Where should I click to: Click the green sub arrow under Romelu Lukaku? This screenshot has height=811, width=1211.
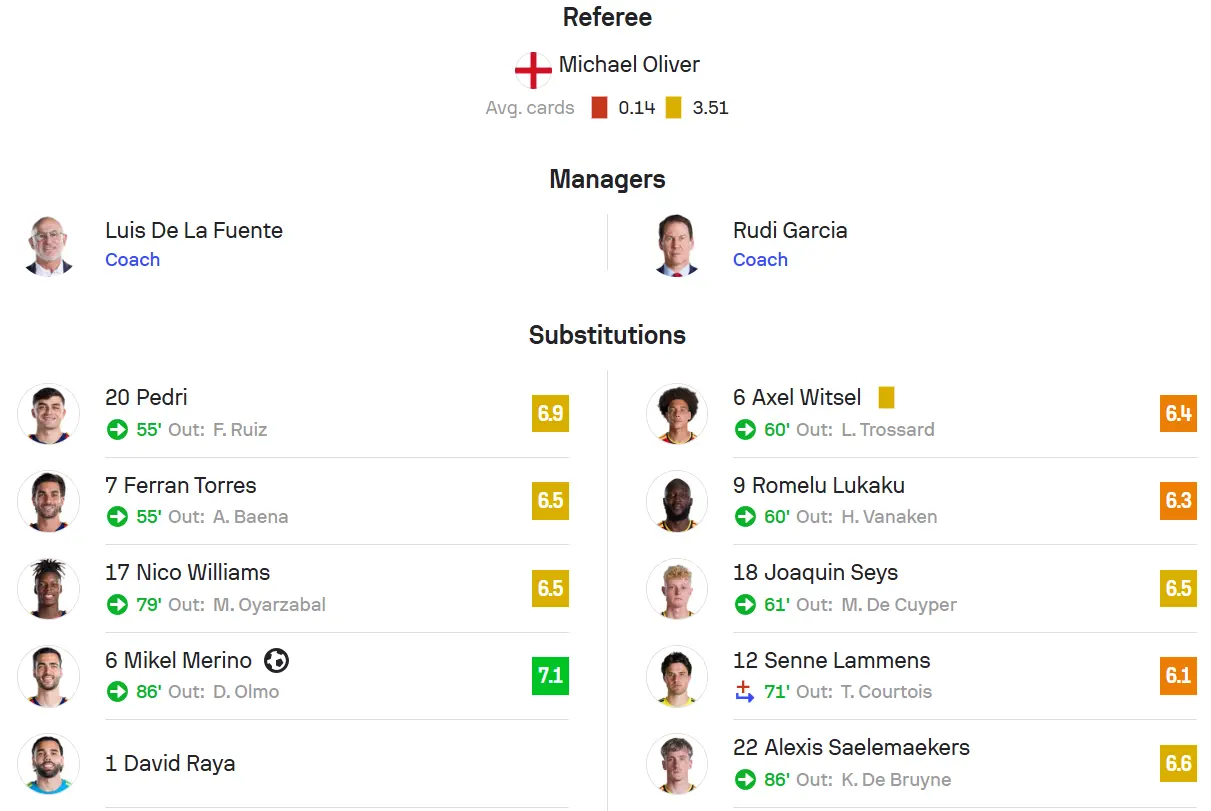(745, 517)
